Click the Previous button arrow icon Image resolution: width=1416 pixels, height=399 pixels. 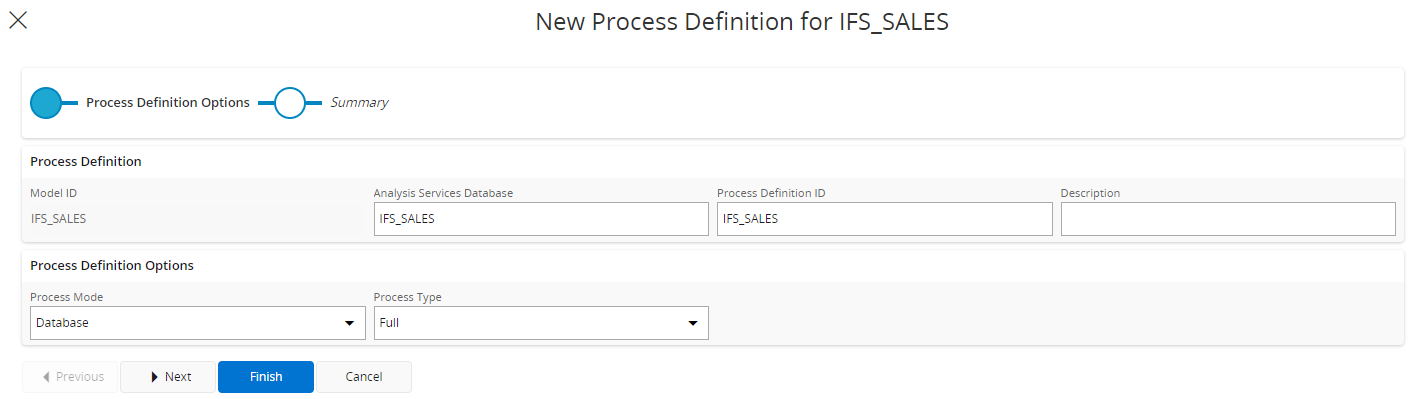(46, 377)
